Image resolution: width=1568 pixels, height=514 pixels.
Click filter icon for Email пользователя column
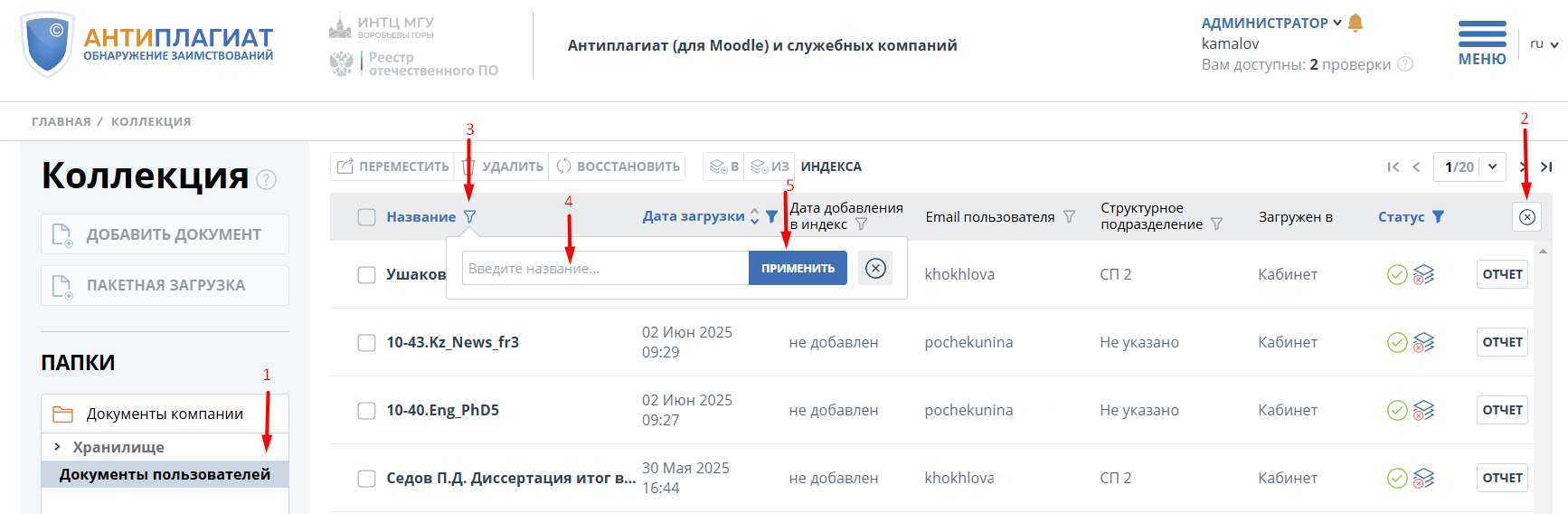(x=1069, y=217)
